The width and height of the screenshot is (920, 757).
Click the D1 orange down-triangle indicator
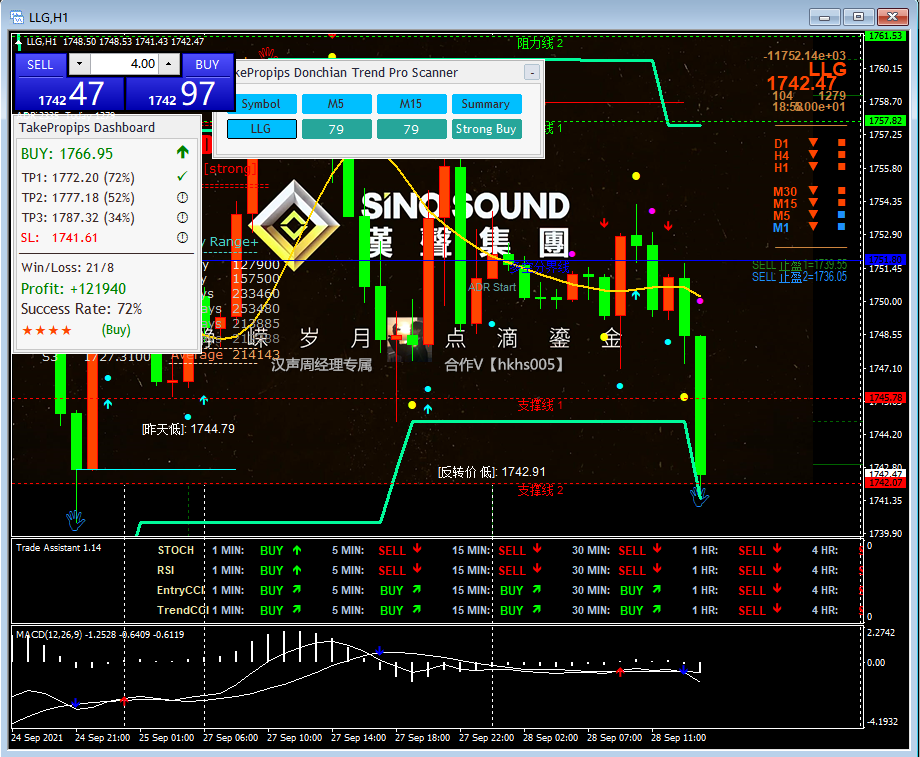pos(813,143)
